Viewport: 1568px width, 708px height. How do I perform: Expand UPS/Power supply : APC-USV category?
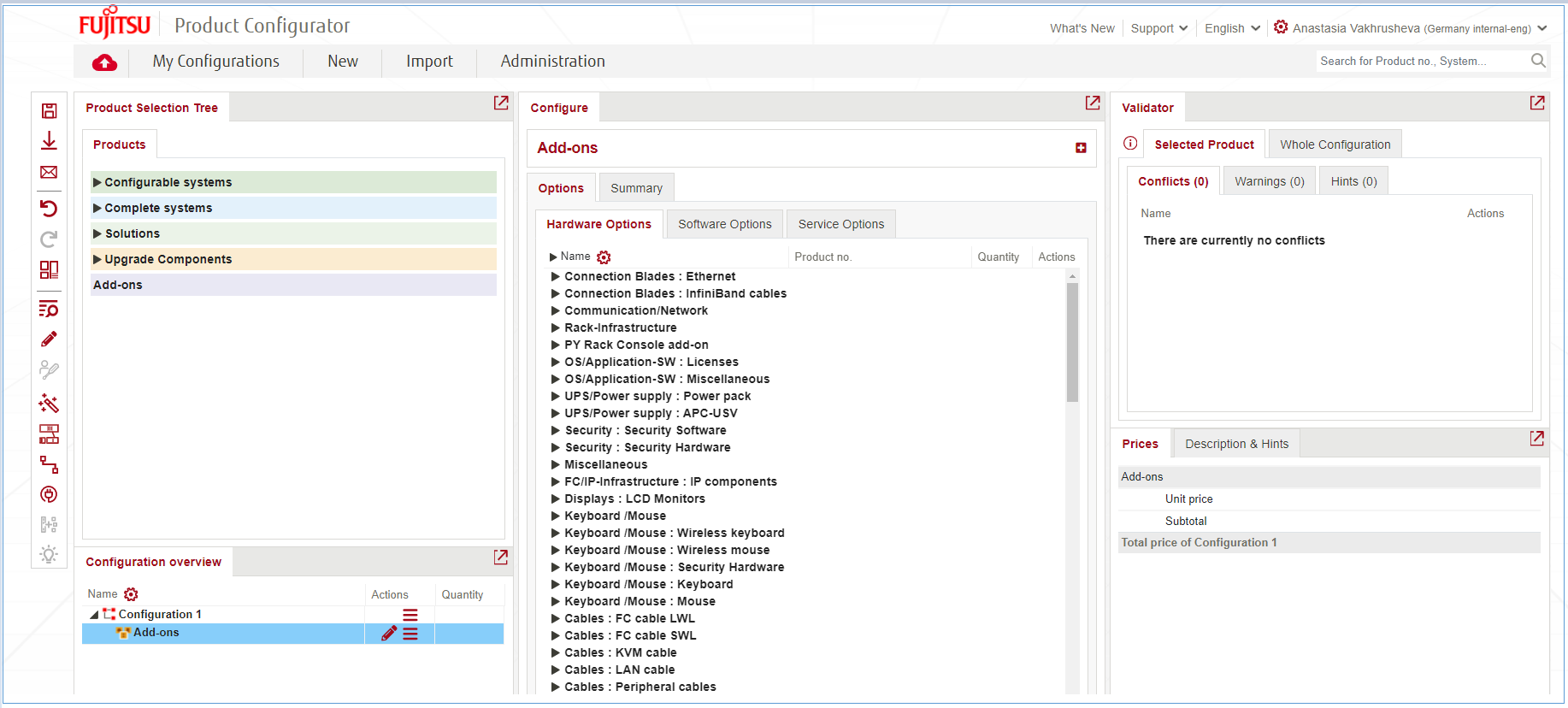tap(556, 413)
